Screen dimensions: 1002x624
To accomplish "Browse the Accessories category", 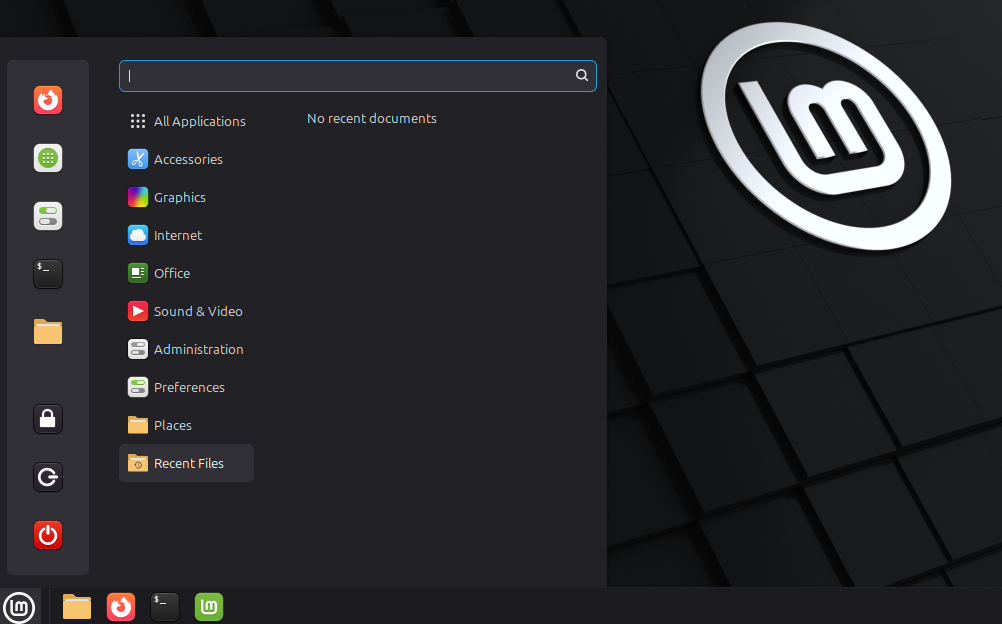I will pyautogui.click(x=188, y=159).
